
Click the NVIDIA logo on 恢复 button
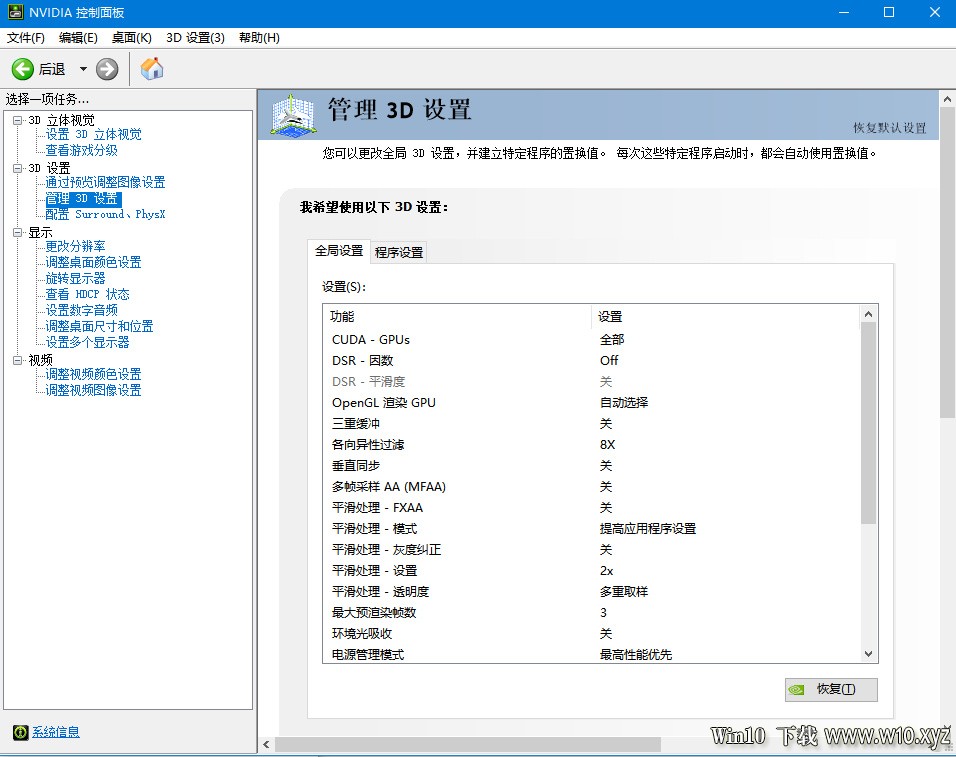pos(796,690)
